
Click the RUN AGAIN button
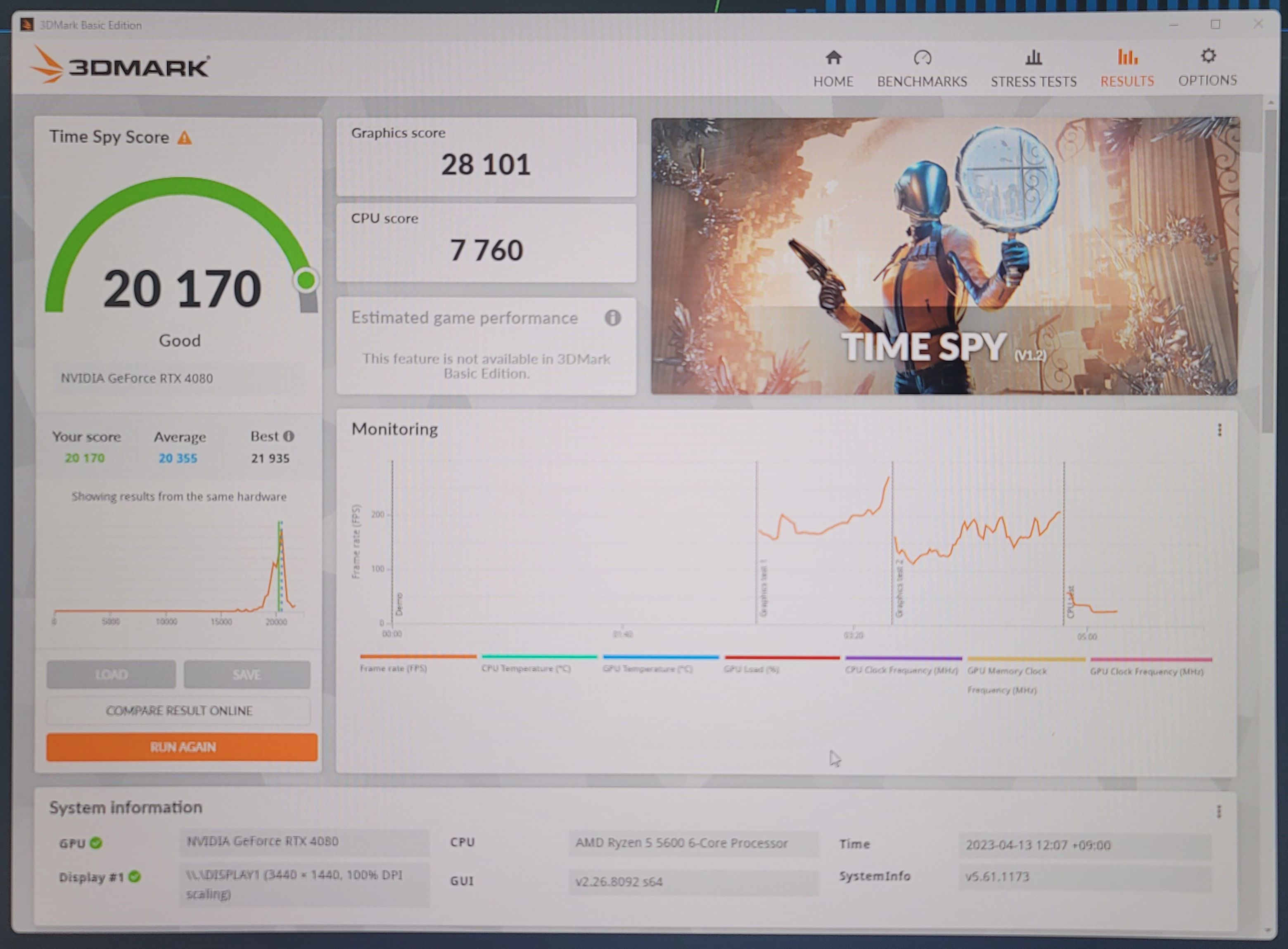click(182, 747)
